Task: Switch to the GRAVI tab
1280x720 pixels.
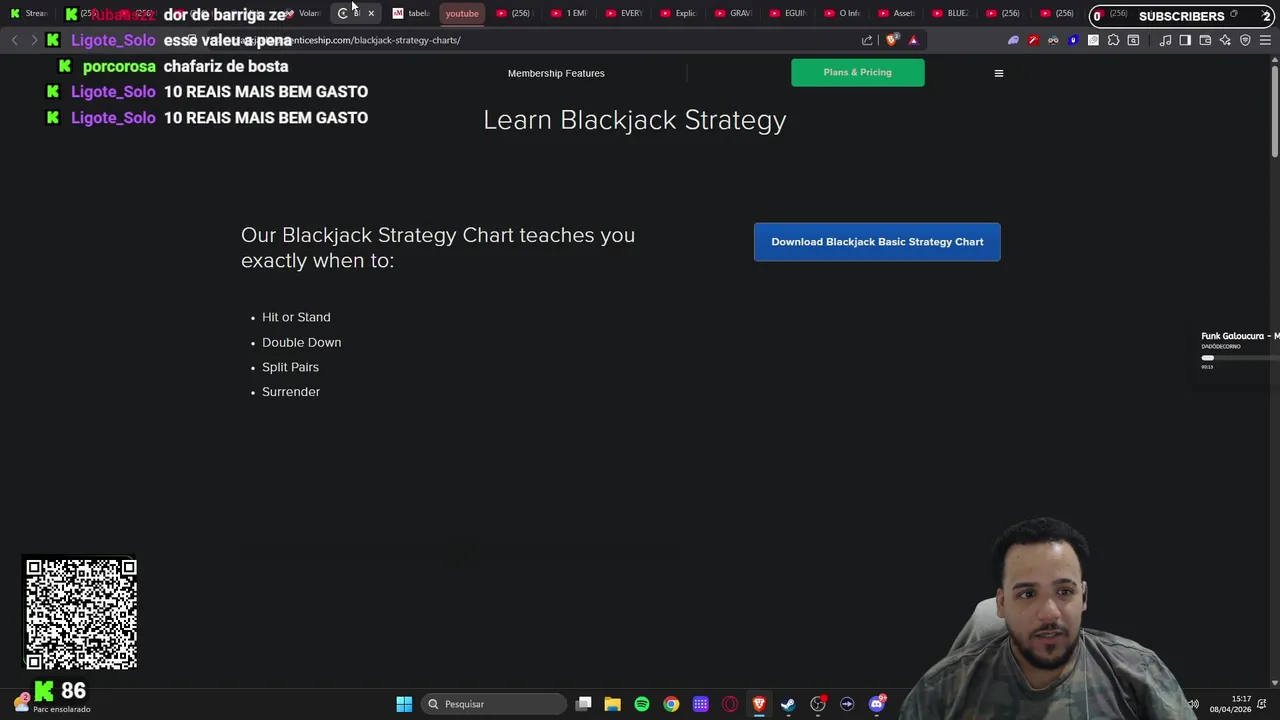Action: (733, 13)
